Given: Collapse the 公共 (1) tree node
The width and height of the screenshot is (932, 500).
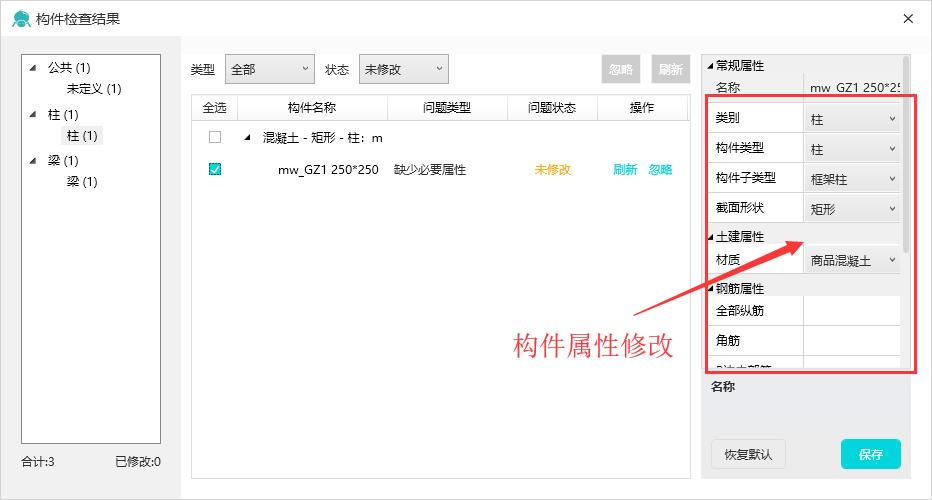Looking at the screenshot, I should pyautogui.click(x=33, y=68).
